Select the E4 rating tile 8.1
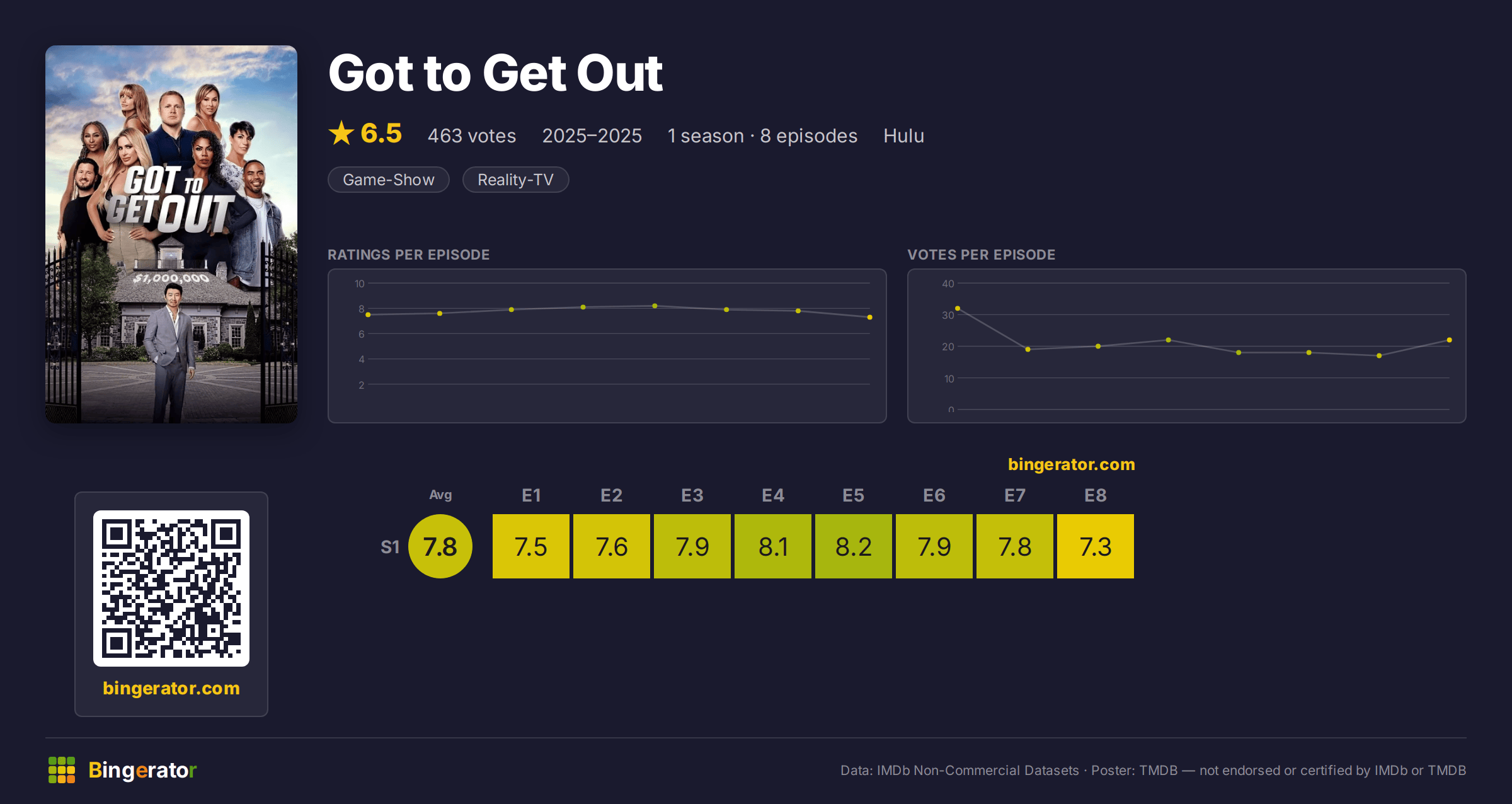Viewport: 1512px width, 804px height. (773, 546)
